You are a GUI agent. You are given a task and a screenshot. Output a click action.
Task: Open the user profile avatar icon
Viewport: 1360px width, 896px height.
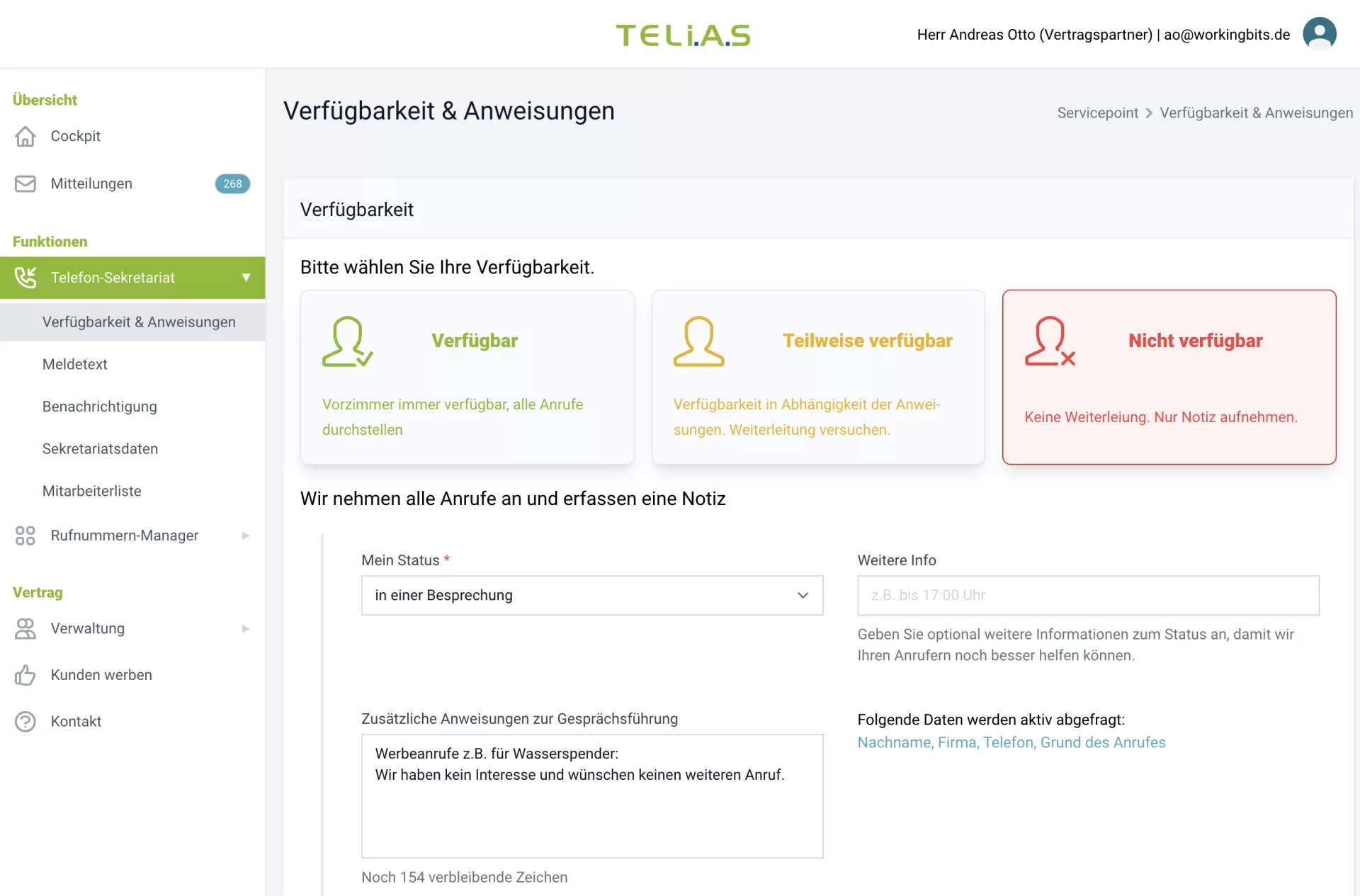[1319, 33]
